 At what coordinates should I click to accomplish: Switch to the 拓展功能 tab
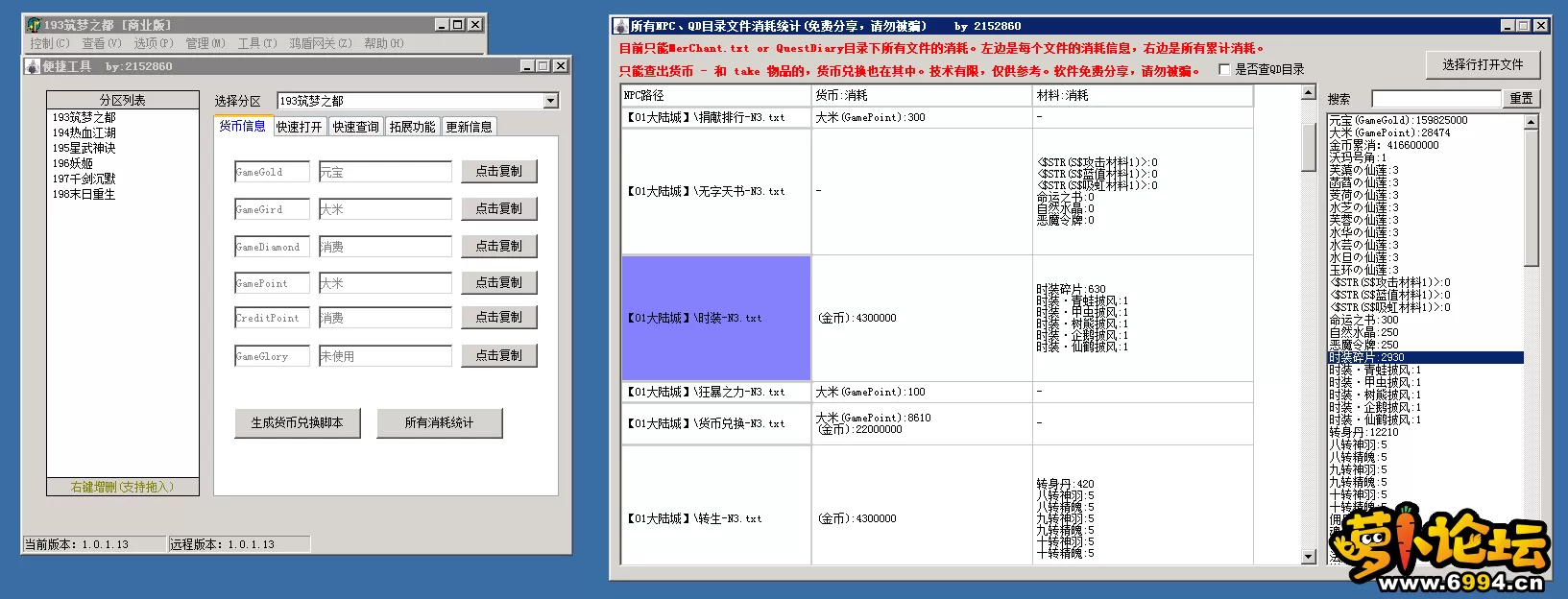point(413,127)
